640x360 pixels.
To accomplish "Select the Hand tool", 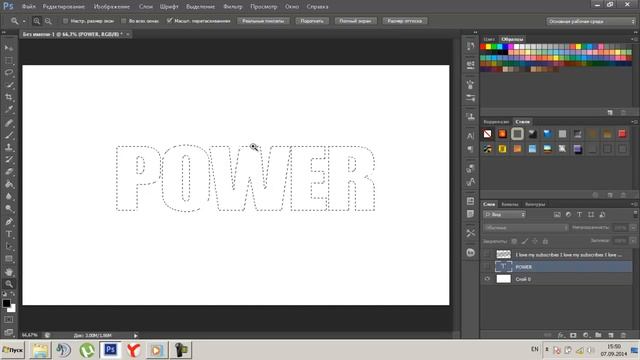I will [x=9, y=272].
